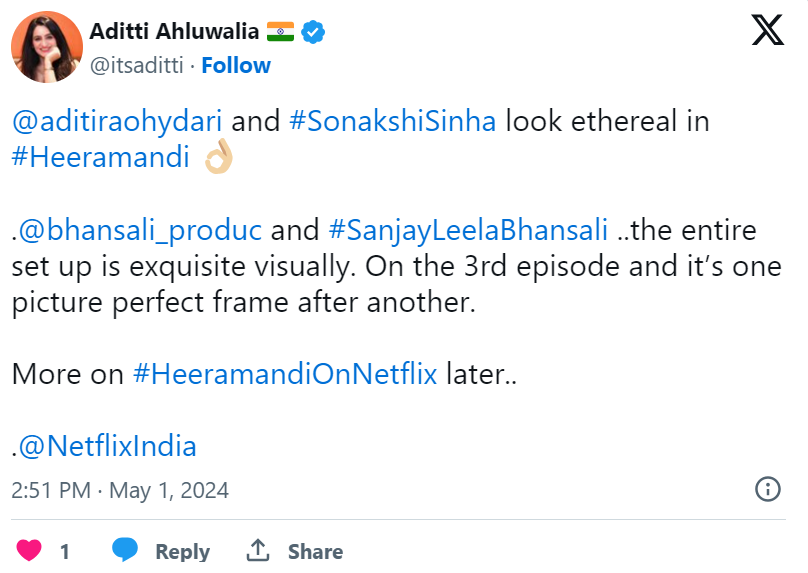
Task: Visit the @NetflixIndia profile mention
Action: (x=108, y=446)
